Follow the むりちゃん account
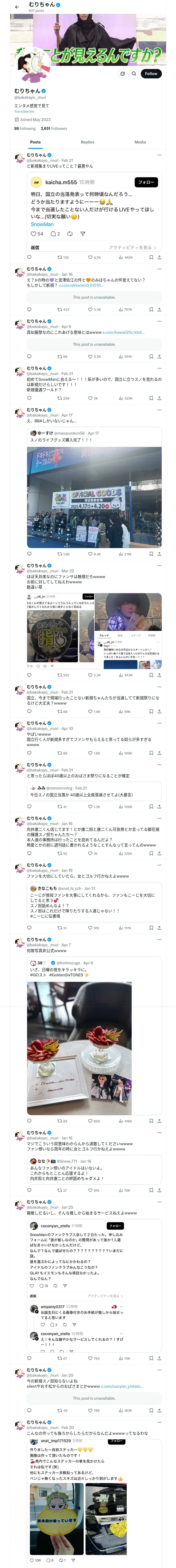 pos(150,74)
